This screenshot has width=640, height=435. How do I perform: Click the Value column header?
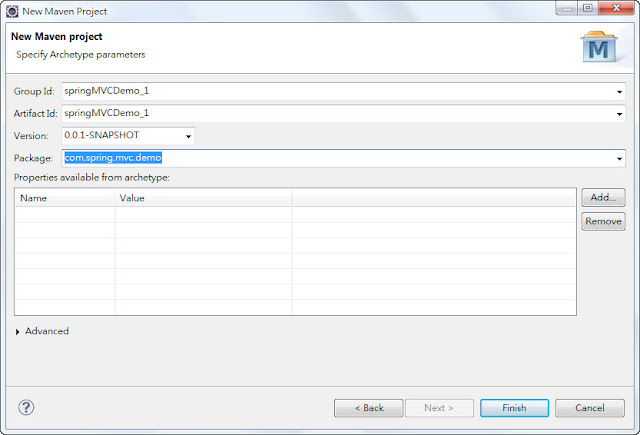[x=204, y=198]
